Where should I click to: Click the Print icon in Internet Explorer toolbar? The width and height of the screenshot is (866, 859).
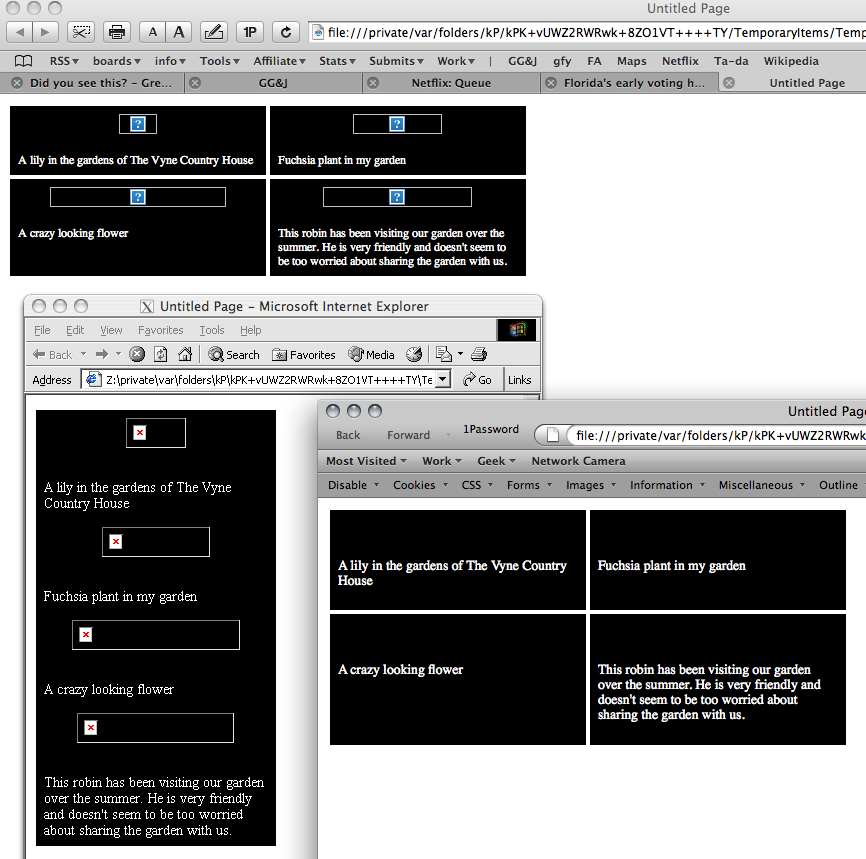click(479, 354)
